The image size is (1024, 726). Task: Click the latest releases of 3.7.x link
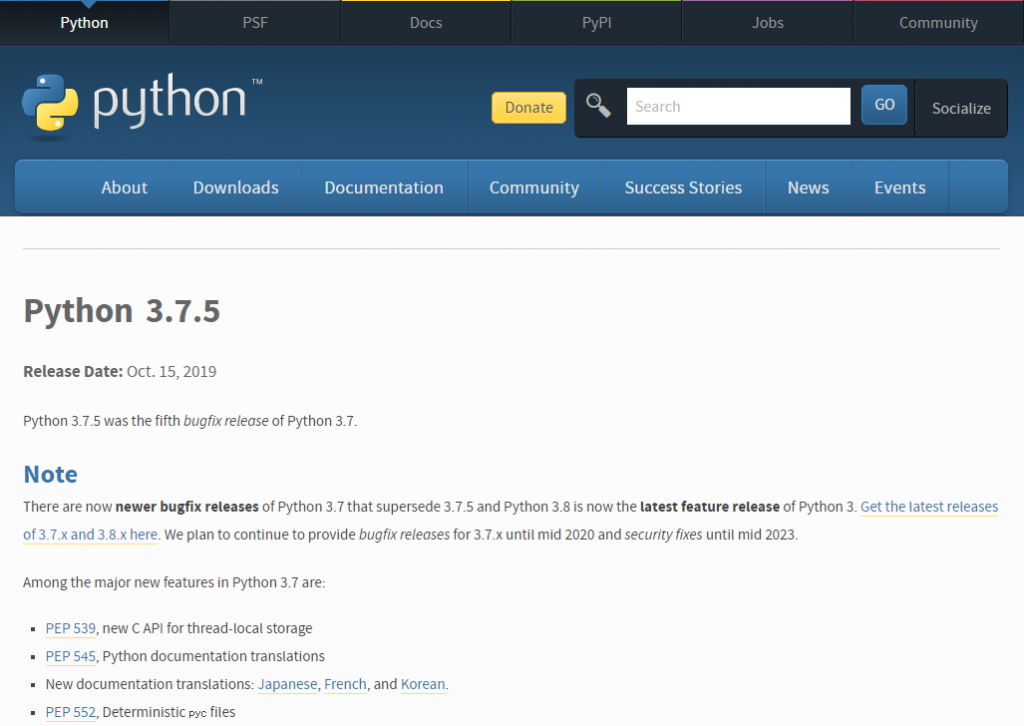pos(929,507)
